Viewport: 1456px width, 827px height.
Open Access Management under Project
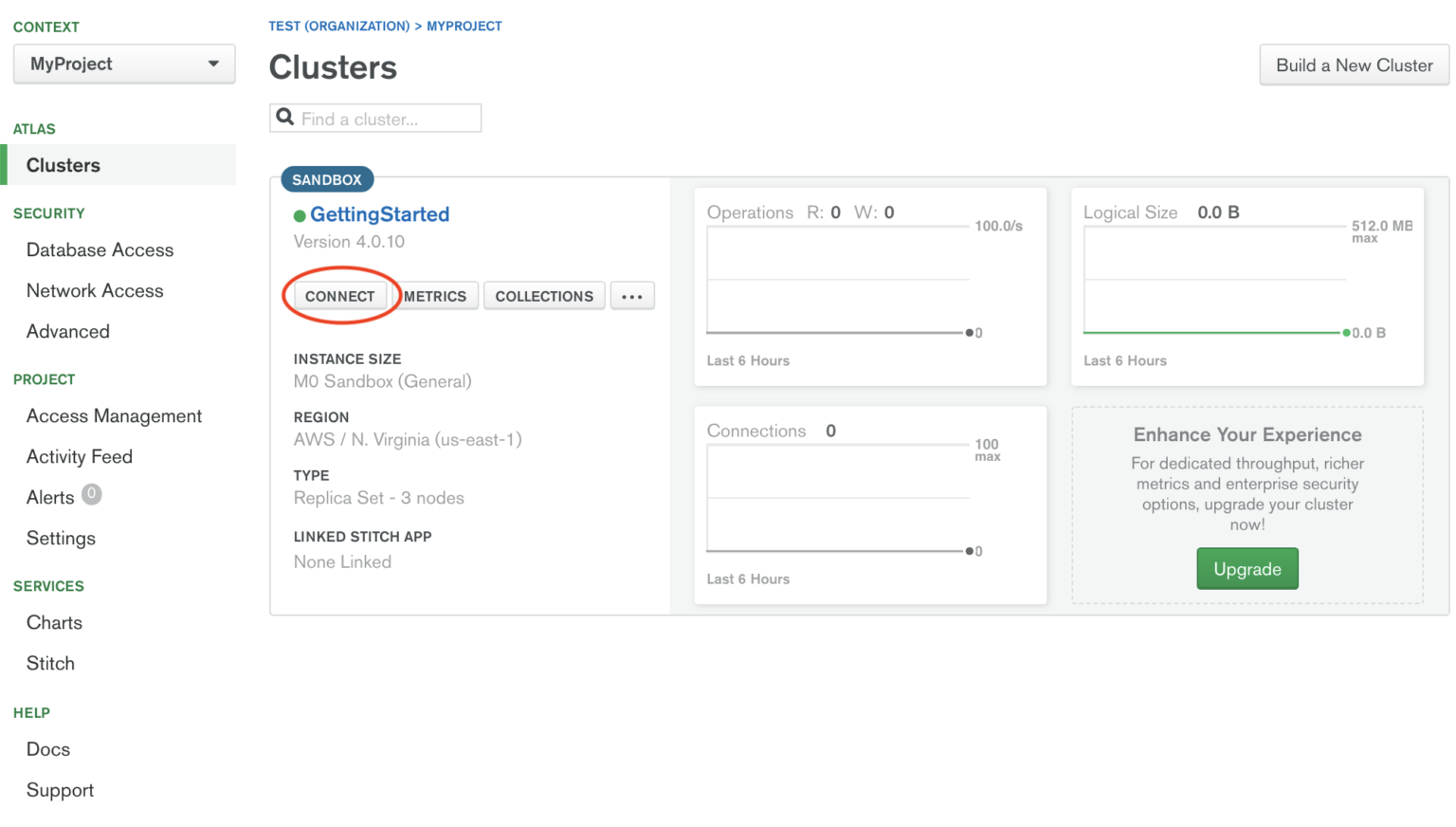[x=114, y=415]
